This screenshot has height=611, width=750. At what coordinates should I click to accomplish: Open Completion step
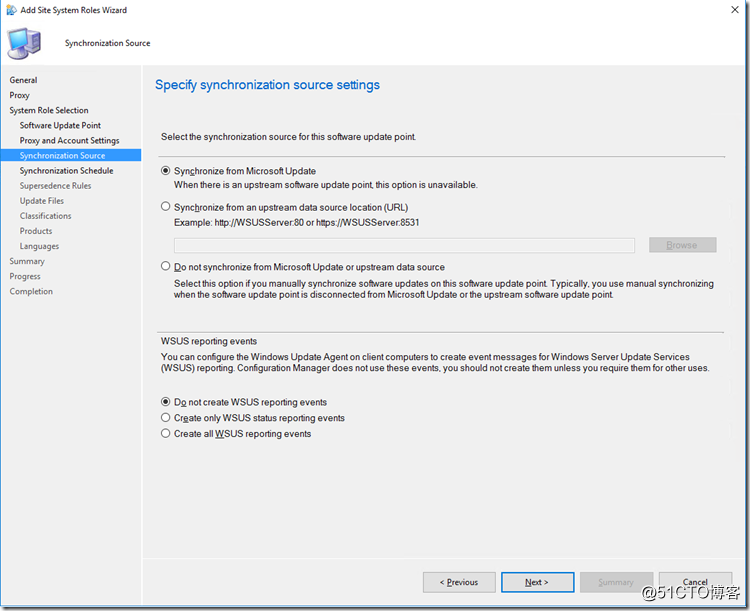pyautogui.click(x=31, y=291)
